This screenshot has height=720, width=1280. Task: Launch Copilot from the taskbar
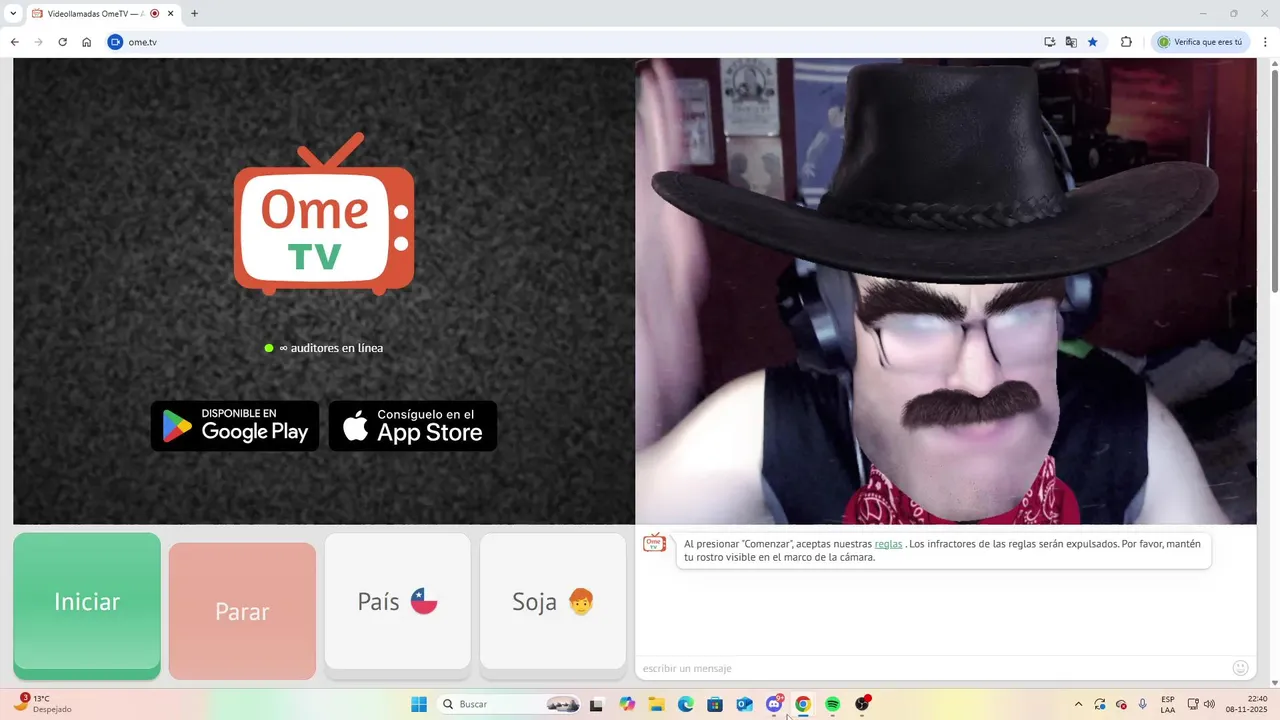(x=627, y=704)
